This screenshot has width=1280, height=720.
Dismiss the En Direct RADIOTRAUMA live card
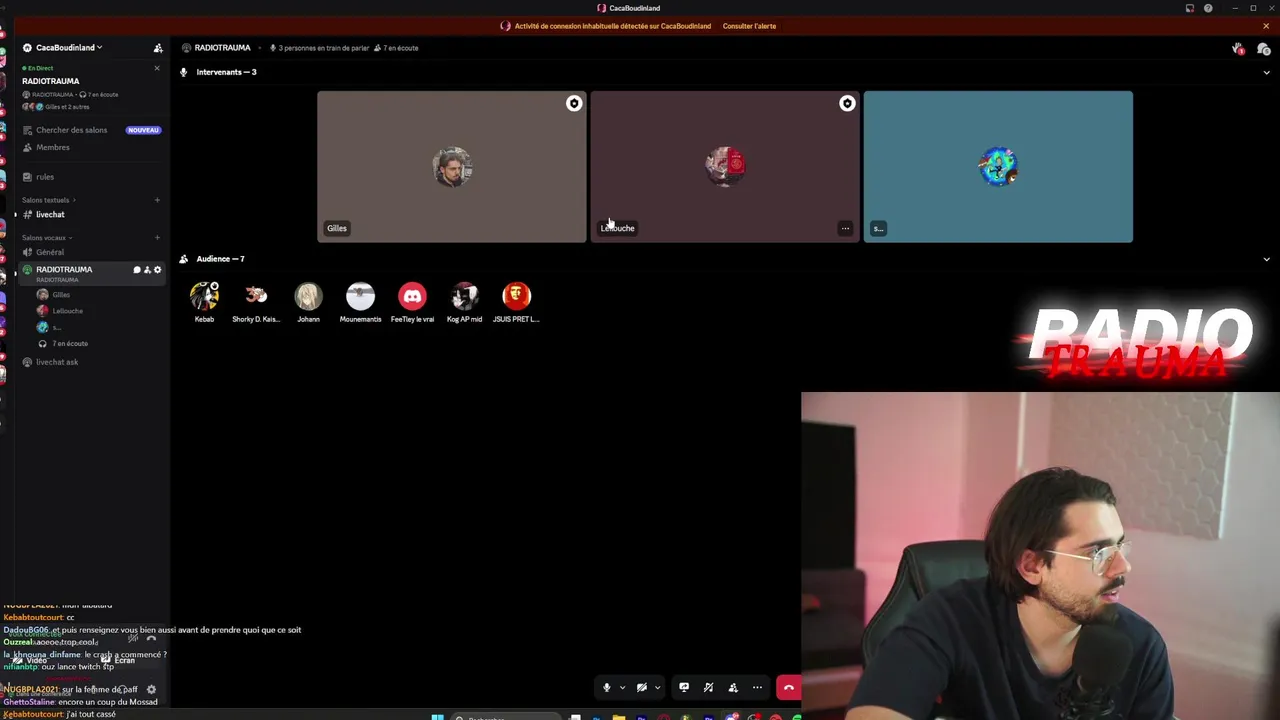(x=157, y=68)
